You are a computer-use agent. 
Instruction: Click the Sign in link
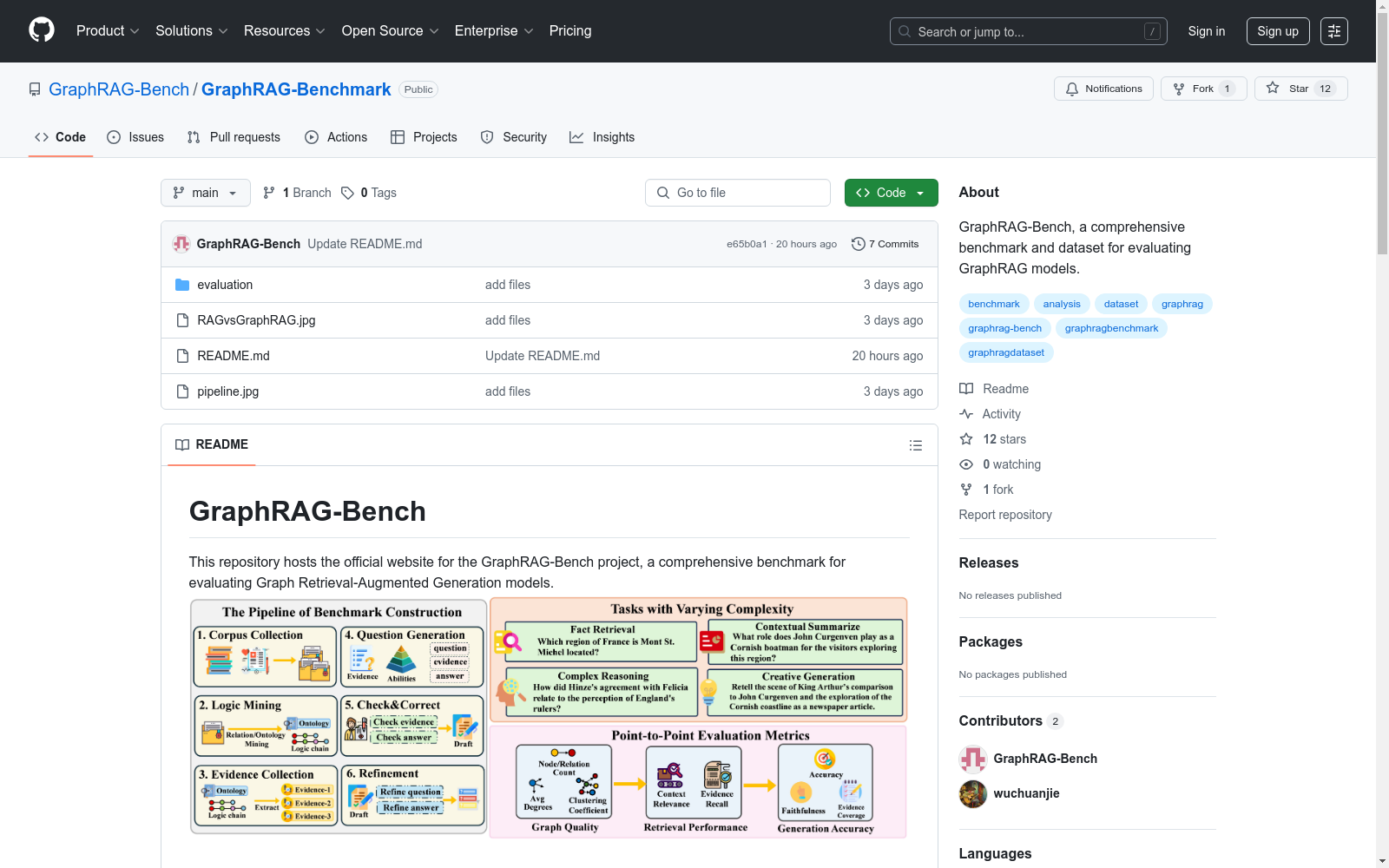tap(1207, 31)
